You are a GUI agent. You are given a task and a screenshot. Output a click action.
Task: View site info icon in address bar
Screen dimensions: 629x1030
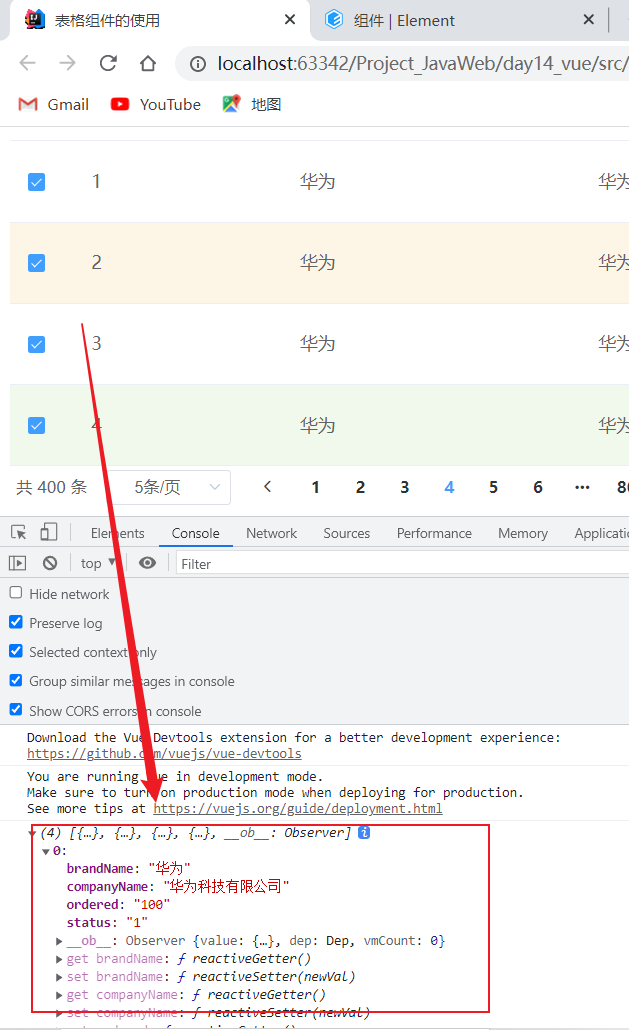point(198,64)
